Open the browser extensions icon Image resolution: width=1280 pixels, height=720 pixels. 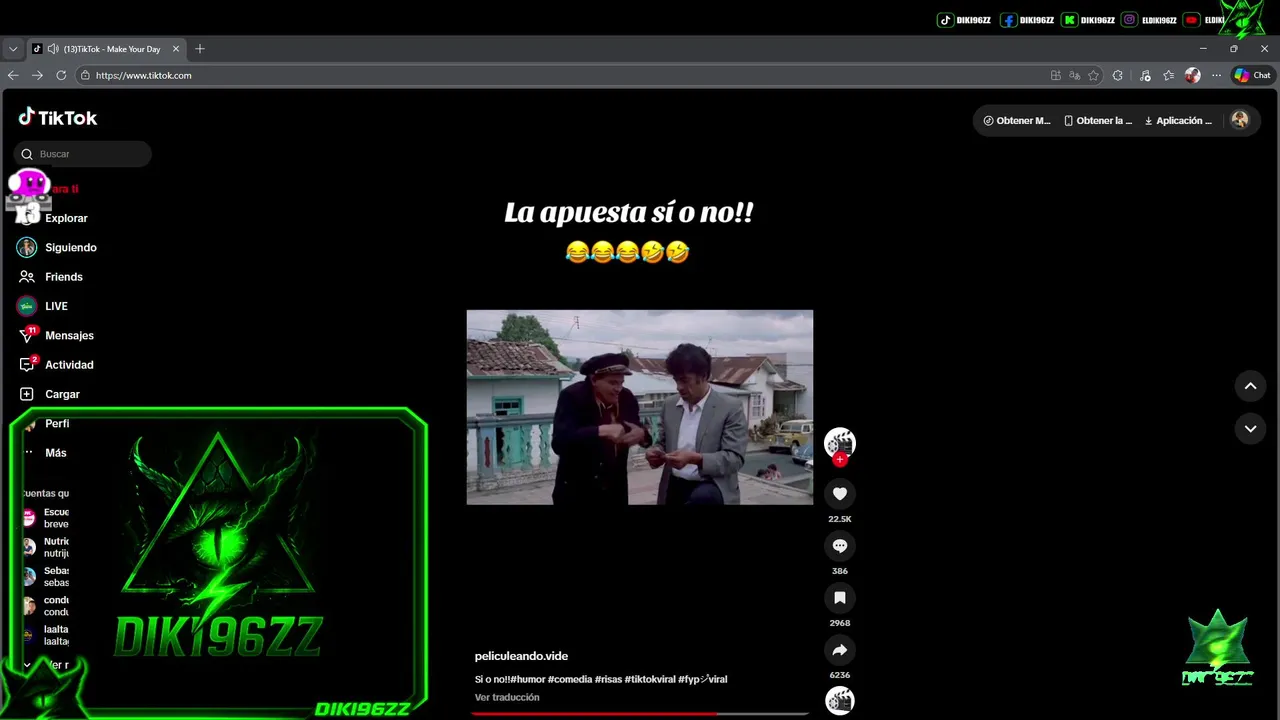click(1118, 75)
